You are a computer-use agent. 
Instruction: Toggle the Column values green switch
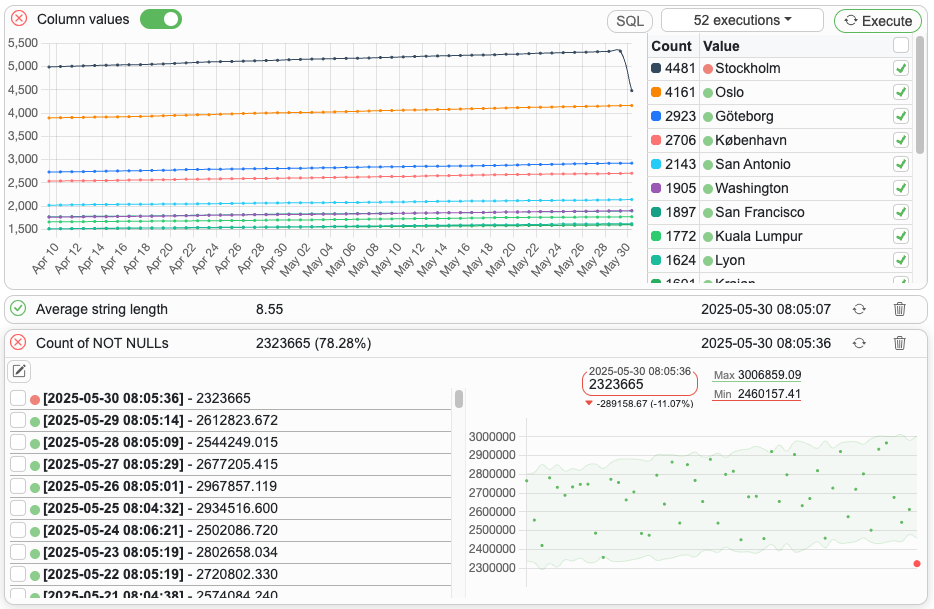tap(161, 19)
